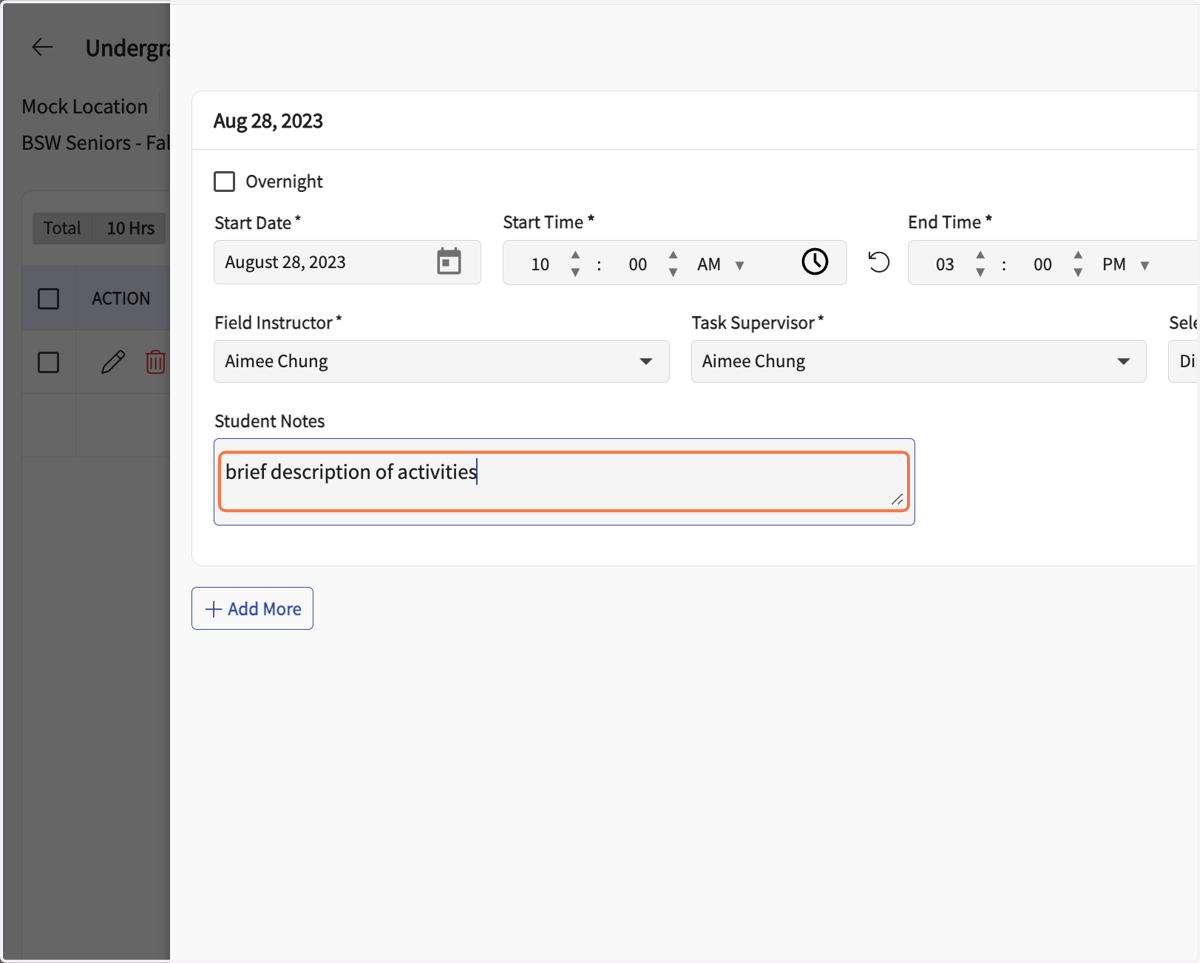Image resolution: width=1200 pixels, height=963 pixels.
Task: Click the Task Supervisor label
Action: [x=758, y=323]
